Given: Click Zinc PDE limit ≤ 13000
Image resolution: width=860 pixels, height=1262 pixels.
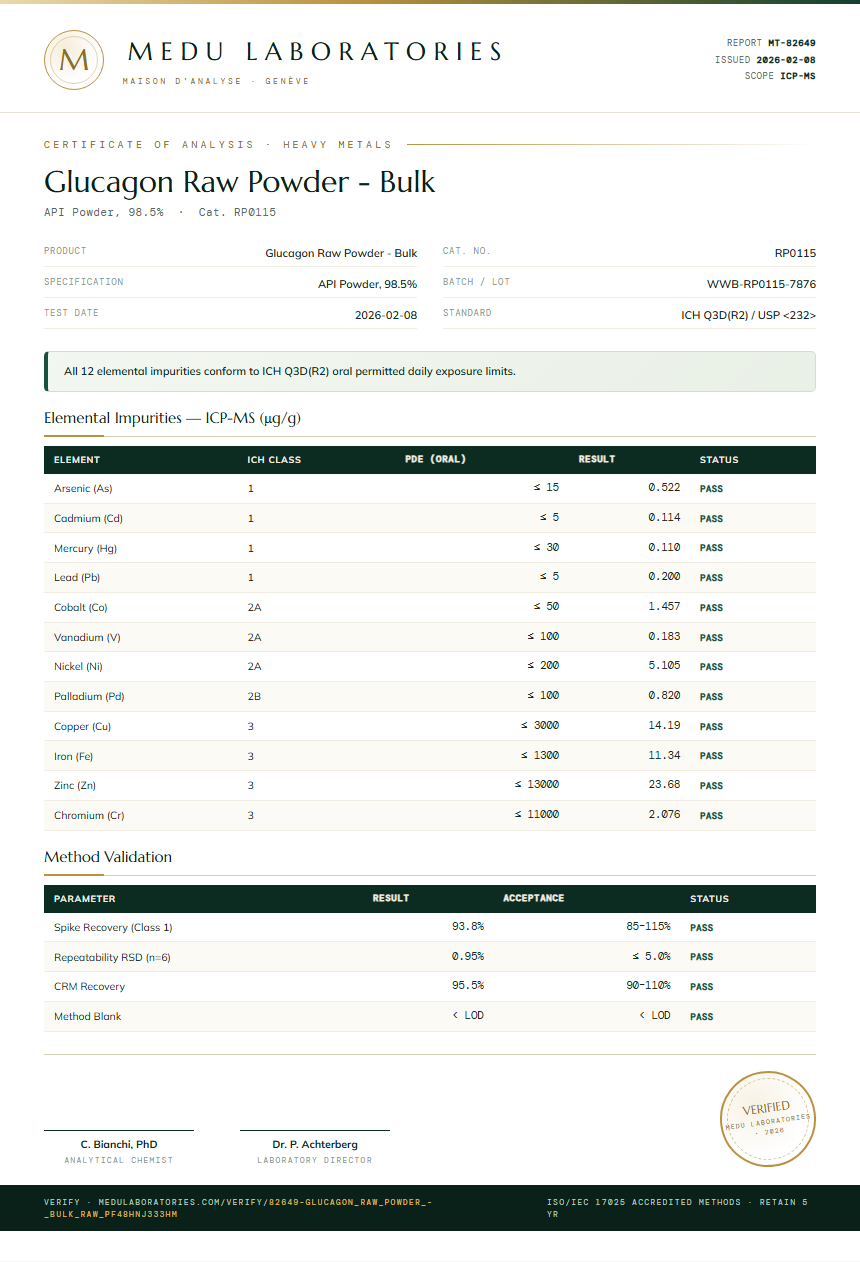Looking at the screenshot, I should tap(537, 785).
